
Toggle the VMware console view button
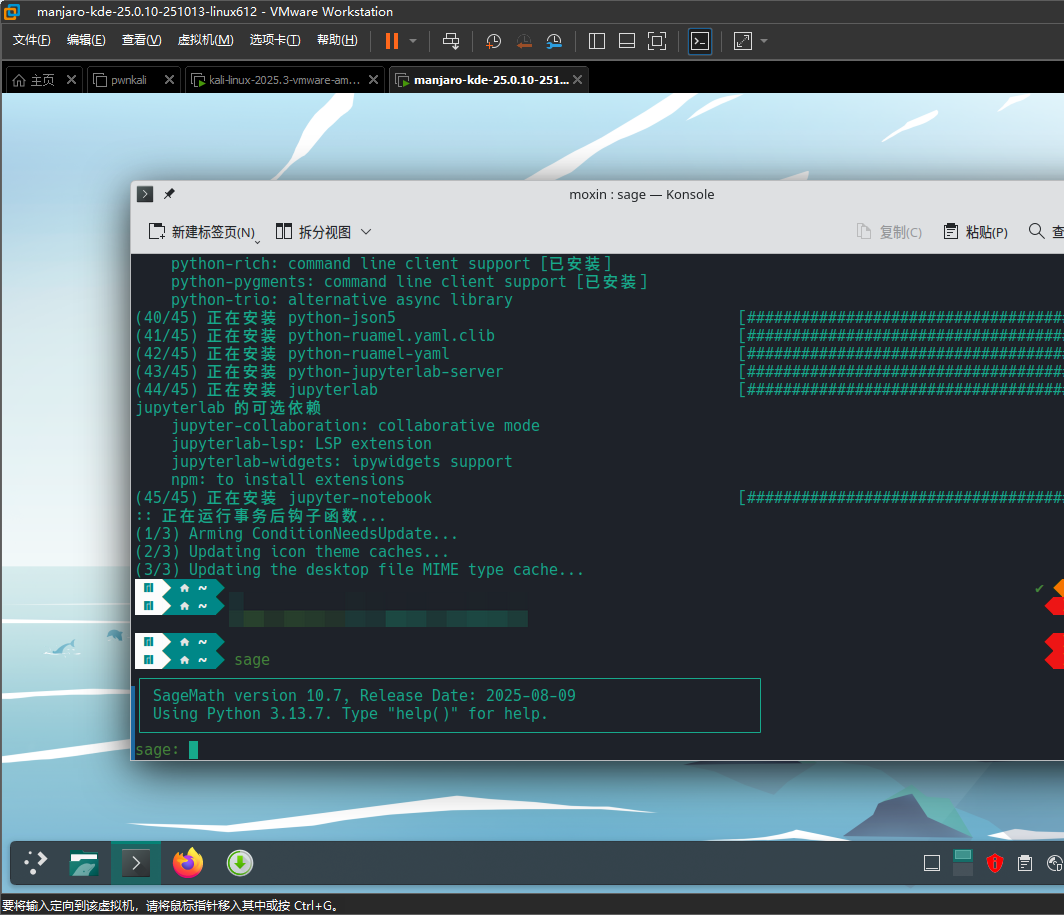[x=700, y=41]
